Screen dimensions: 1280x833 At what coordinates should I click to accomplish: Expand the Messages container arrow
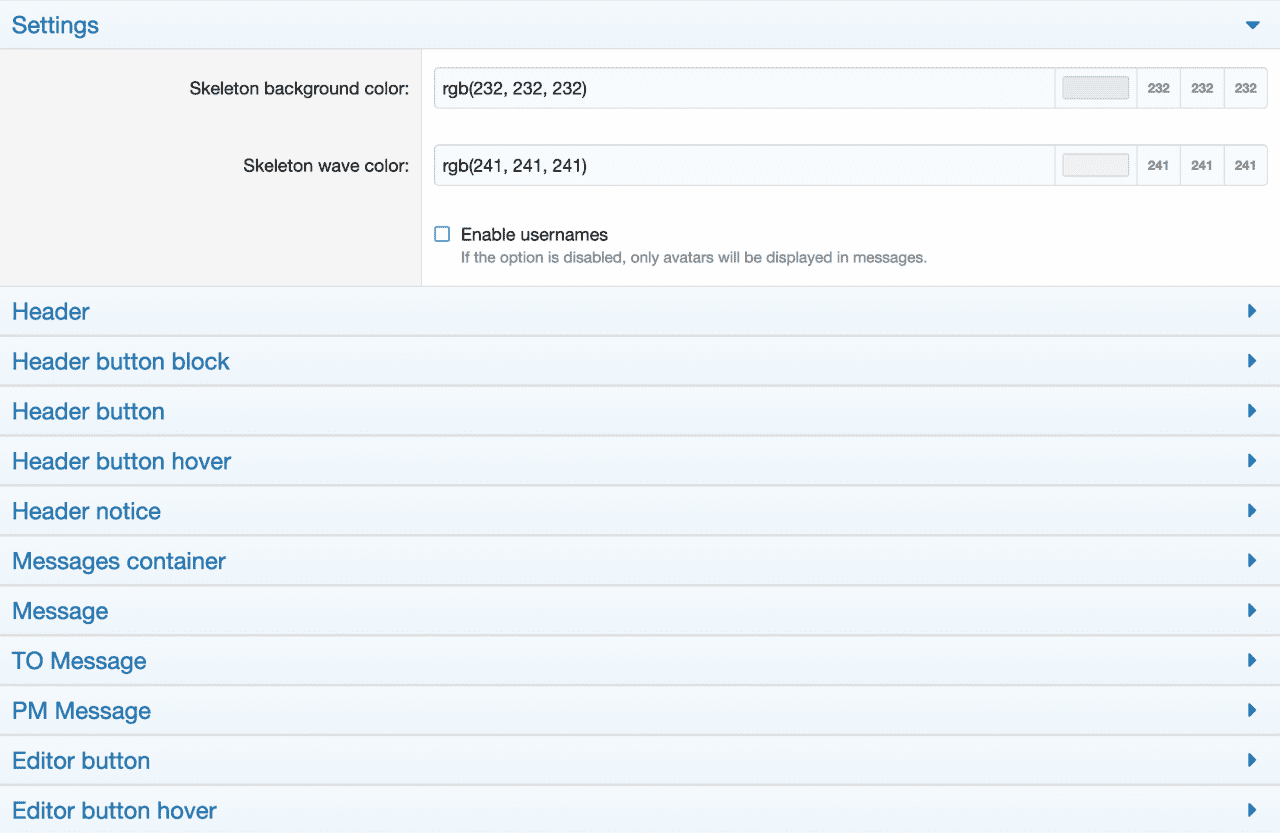[1252, 561]
